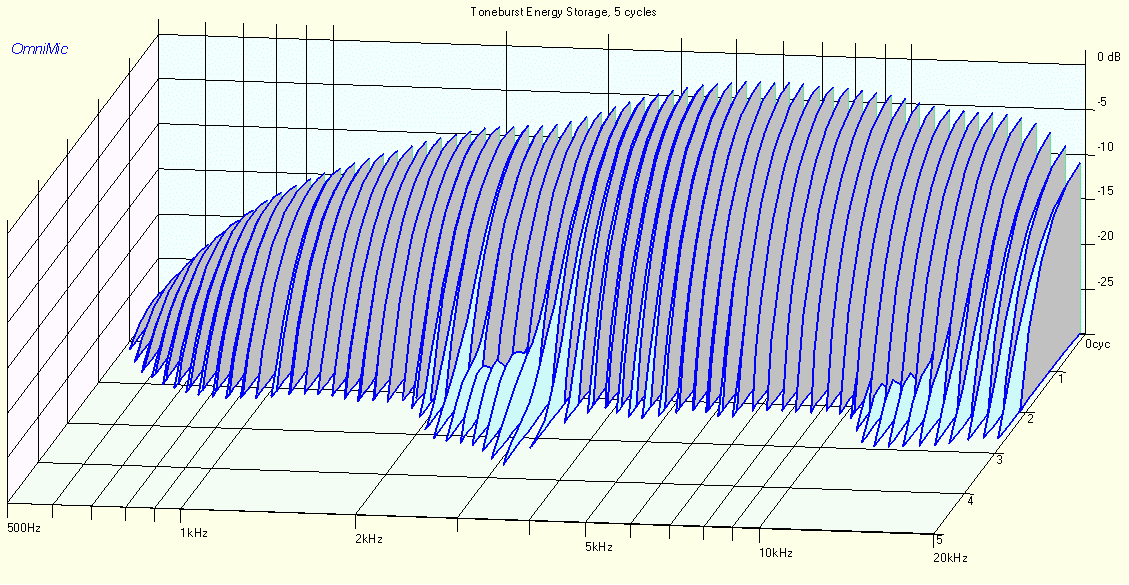Click the 0cyc cycle axis label

pyautogui.click(x=1099, y=344)
